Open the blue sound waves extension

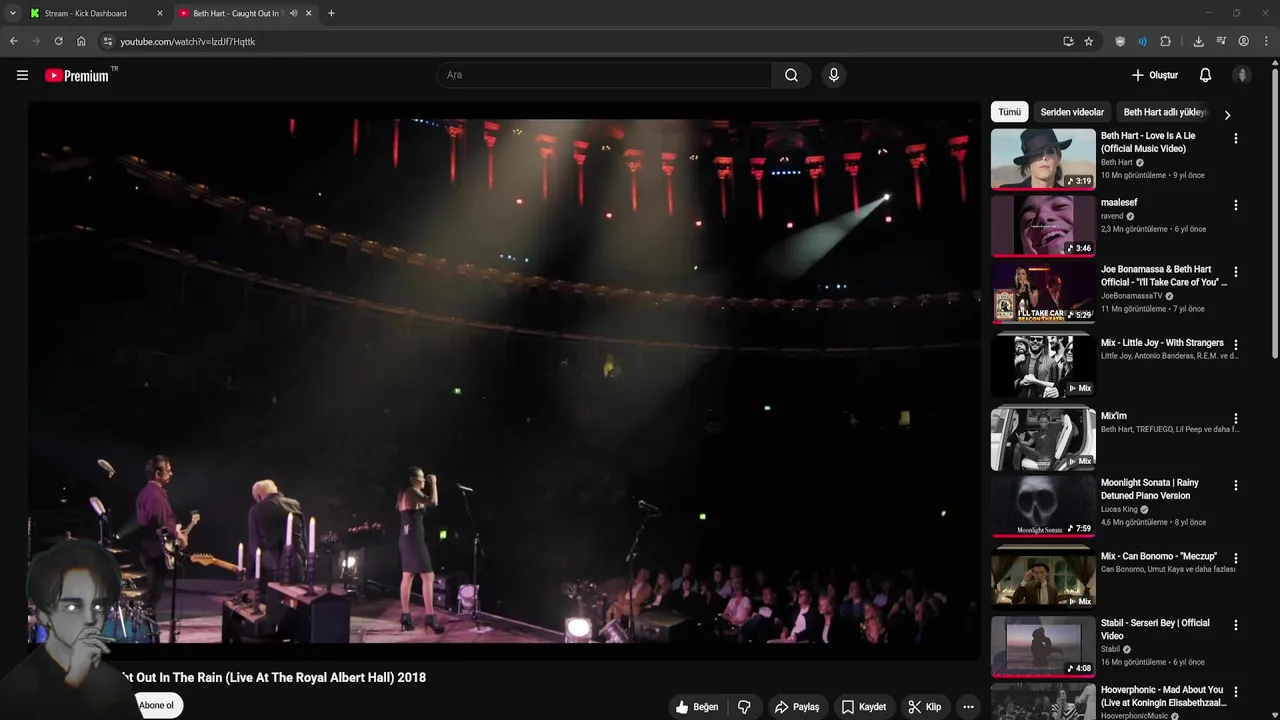pos(1142,41)
